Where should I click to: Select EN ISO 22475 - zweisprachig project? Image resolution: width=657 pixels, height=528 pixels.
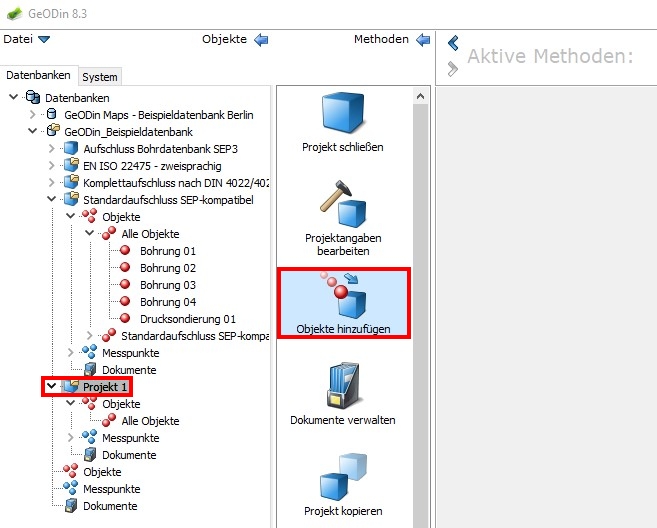click(152, 166)
